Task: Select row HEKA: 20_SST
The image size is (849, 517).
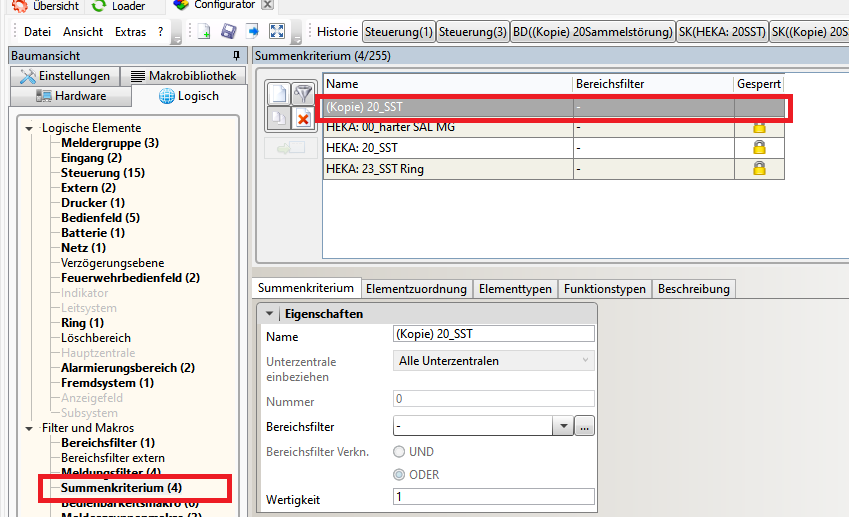Action: [553, 148]
